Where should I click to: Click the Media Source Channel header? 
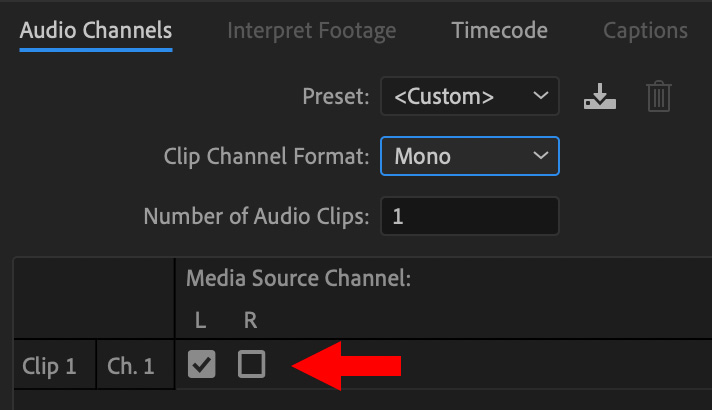298,278
